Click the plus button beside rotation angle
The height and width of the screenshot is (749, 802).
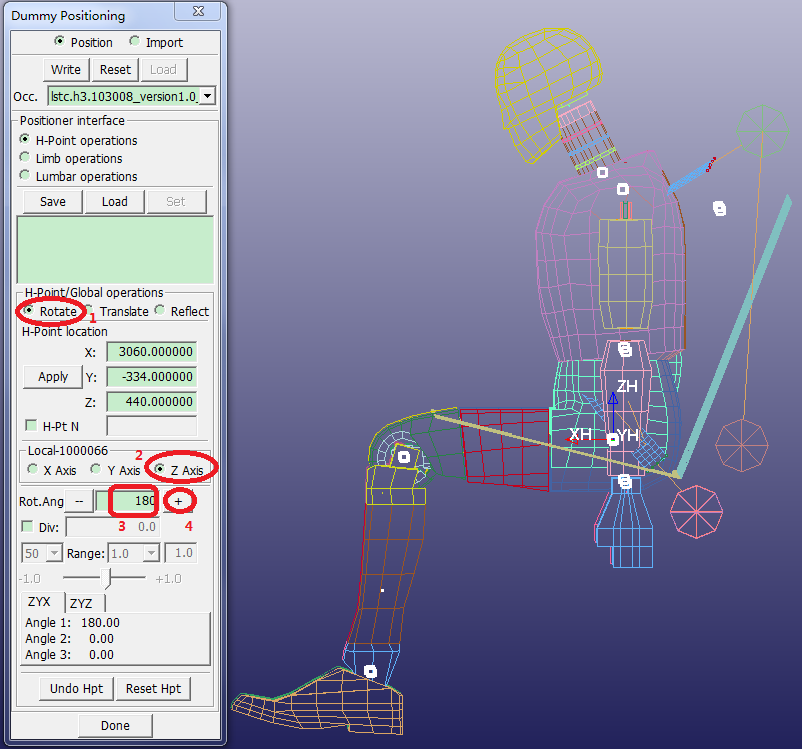(x=179, y=500)
